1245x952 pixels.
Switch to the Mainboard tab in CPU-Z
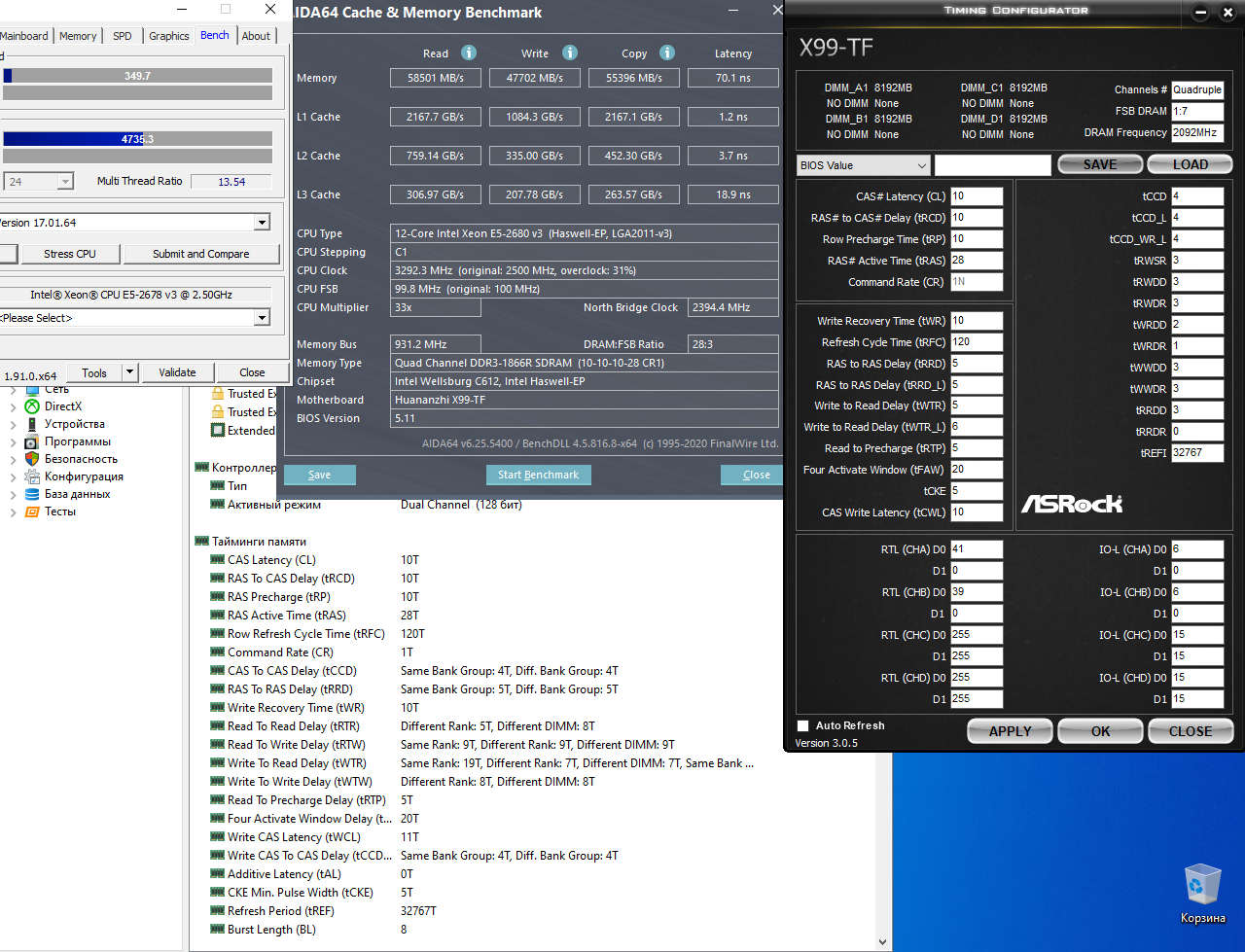[x=24, y=36]
